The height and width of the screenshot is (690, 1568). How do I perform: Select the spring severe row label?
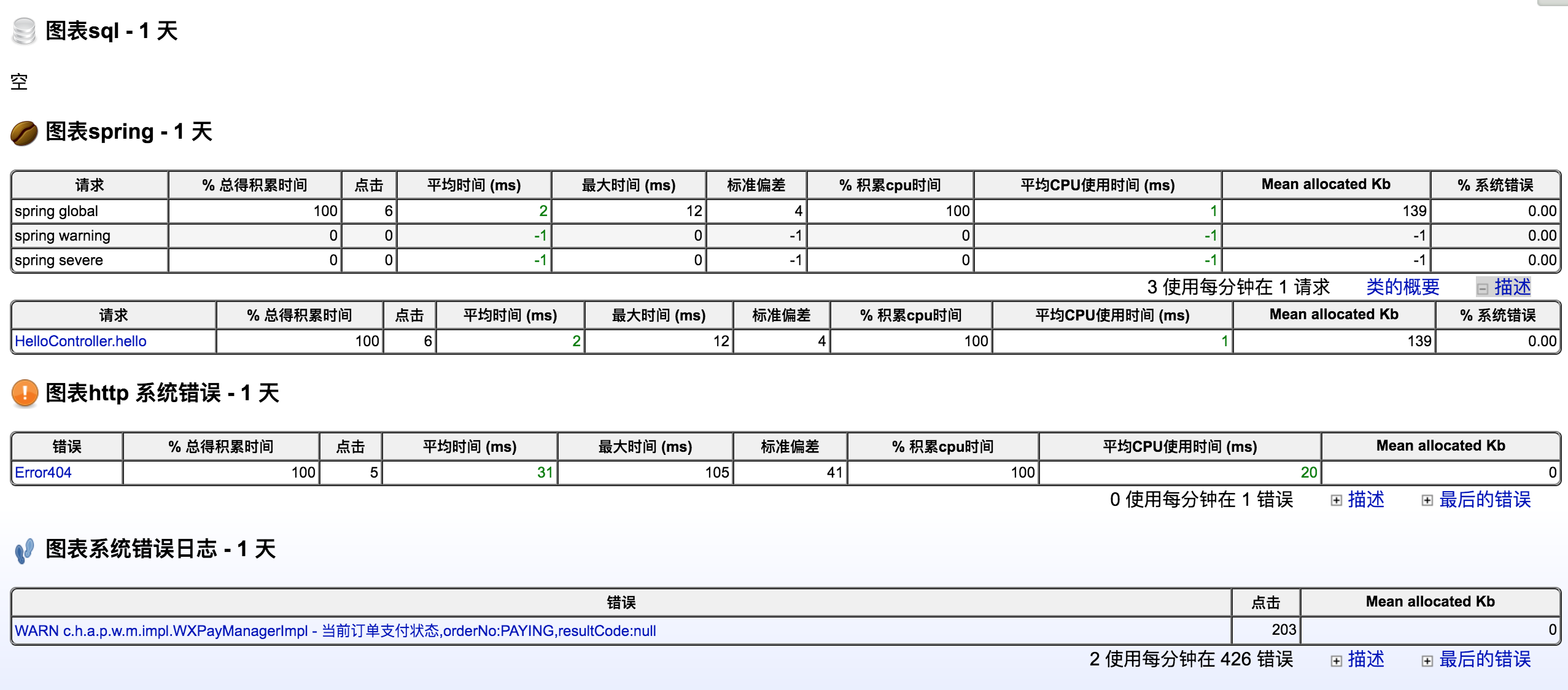click(59, 260)
